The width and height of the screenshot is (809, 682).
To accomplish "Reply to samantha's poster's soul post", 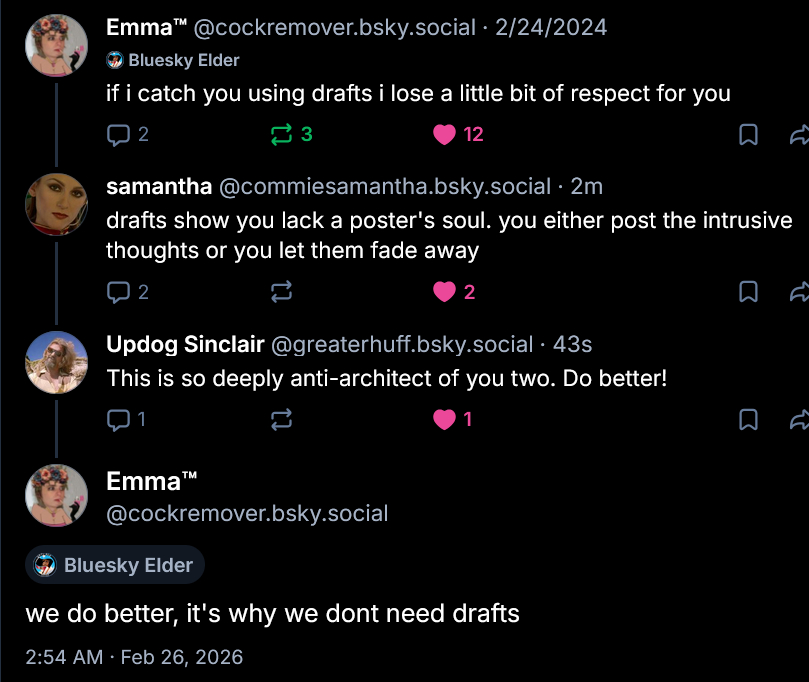I will click(118, 292).
